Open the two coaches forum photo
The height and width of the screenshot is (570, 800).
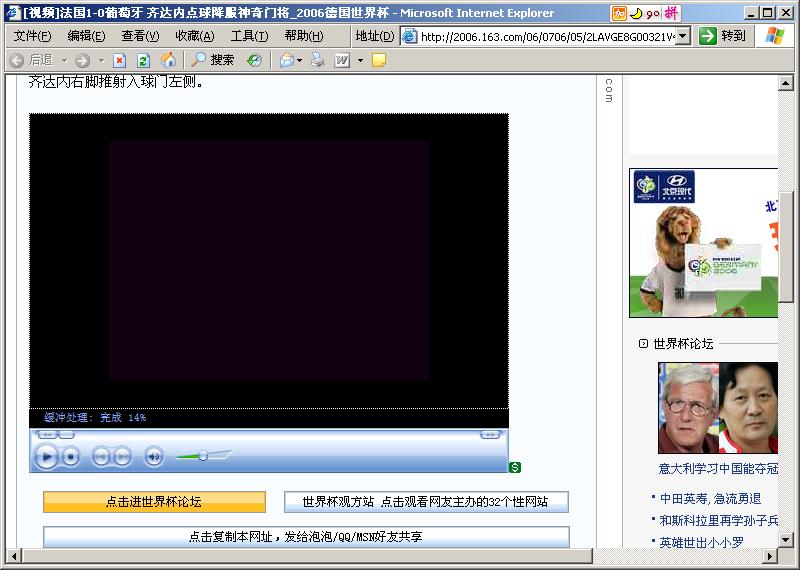click(718, 408)
